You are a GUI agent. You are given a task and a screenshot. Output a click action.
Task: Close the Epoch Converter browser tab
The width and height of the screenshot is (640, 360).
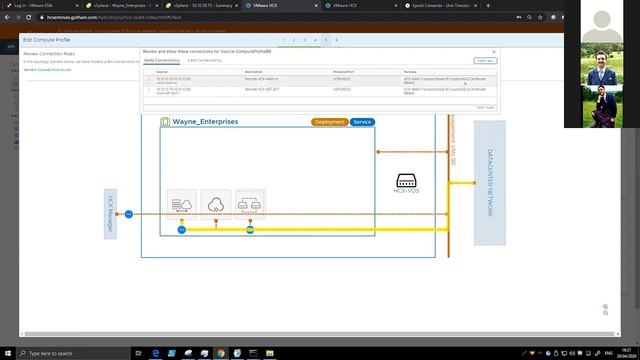[476, 6]
